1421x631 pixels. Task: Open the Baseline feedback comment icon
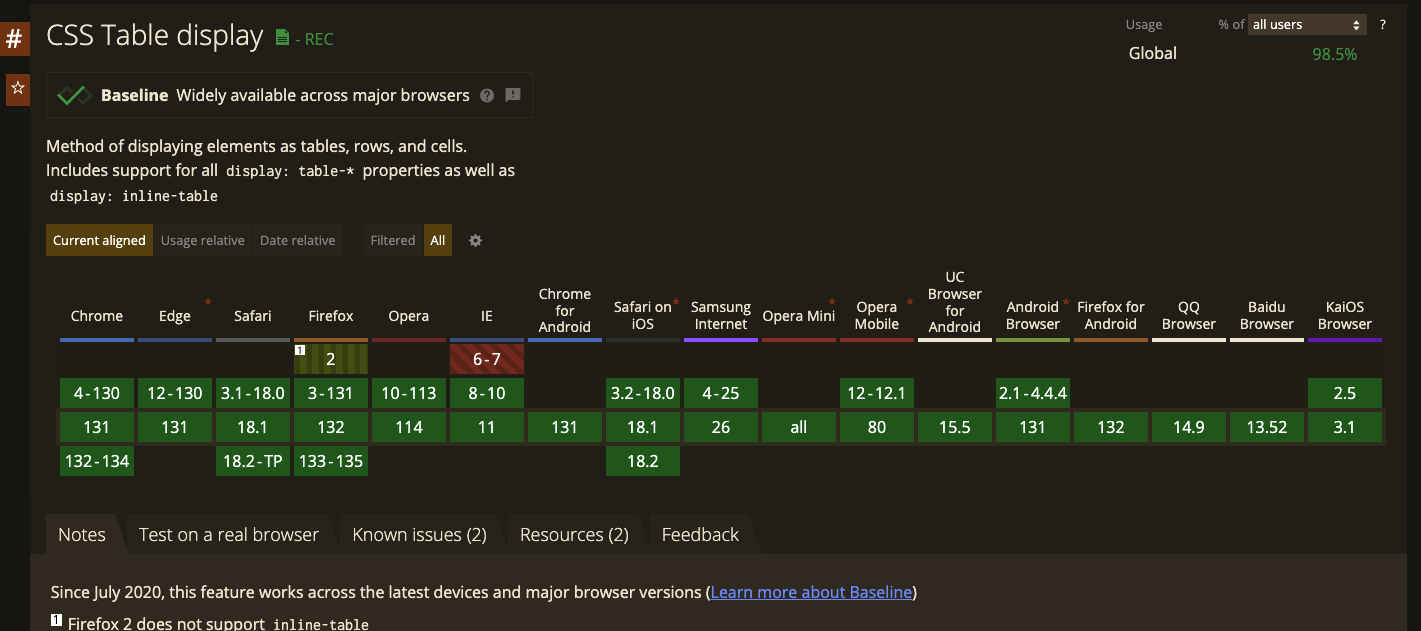tap(513, 96)
